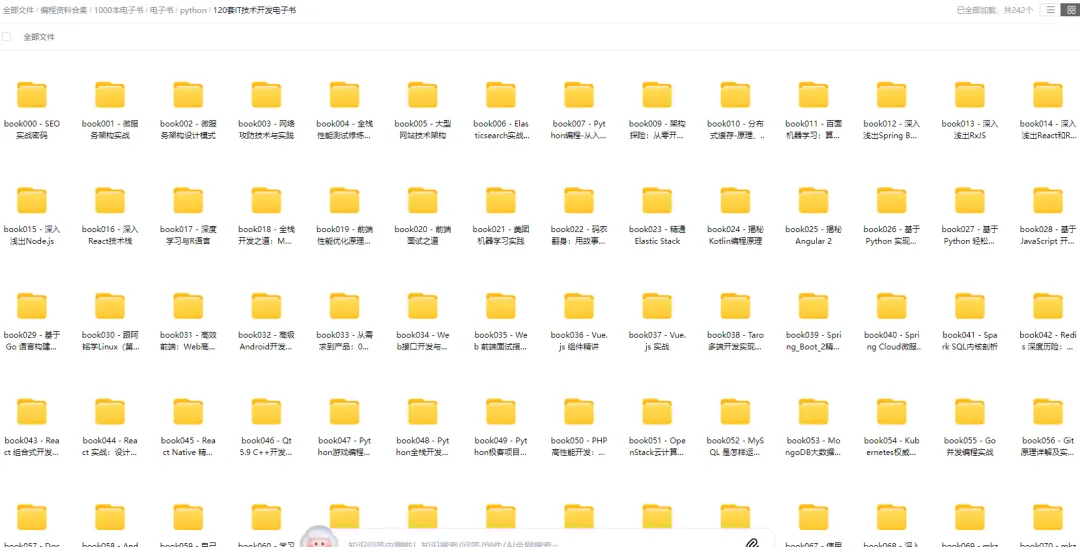
Task: Open book001 微服务架构实战 folder icon
Action: (110, 95)
